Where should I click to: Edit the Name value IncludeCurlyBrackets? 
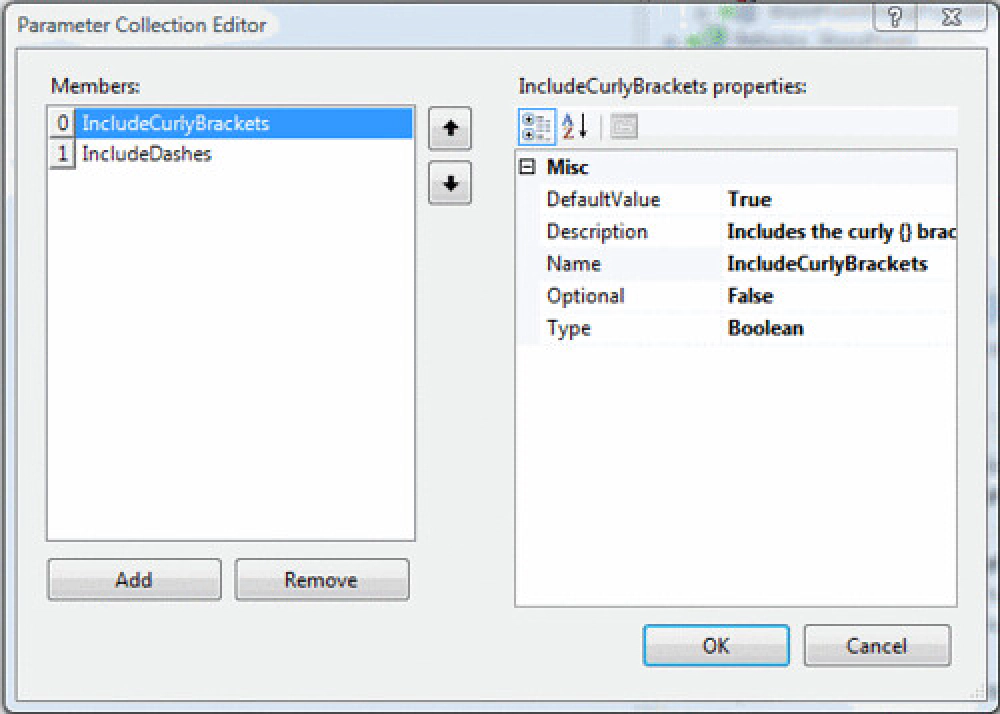point(839,264)
